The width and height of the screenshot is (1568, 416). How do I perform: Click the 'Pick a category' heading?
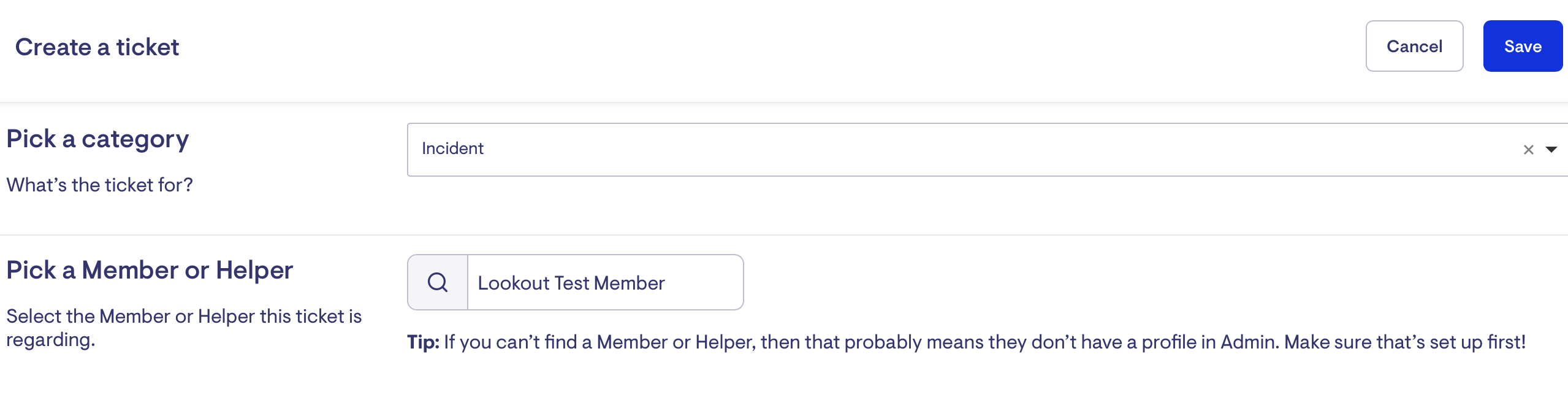(x=97, y=139)
